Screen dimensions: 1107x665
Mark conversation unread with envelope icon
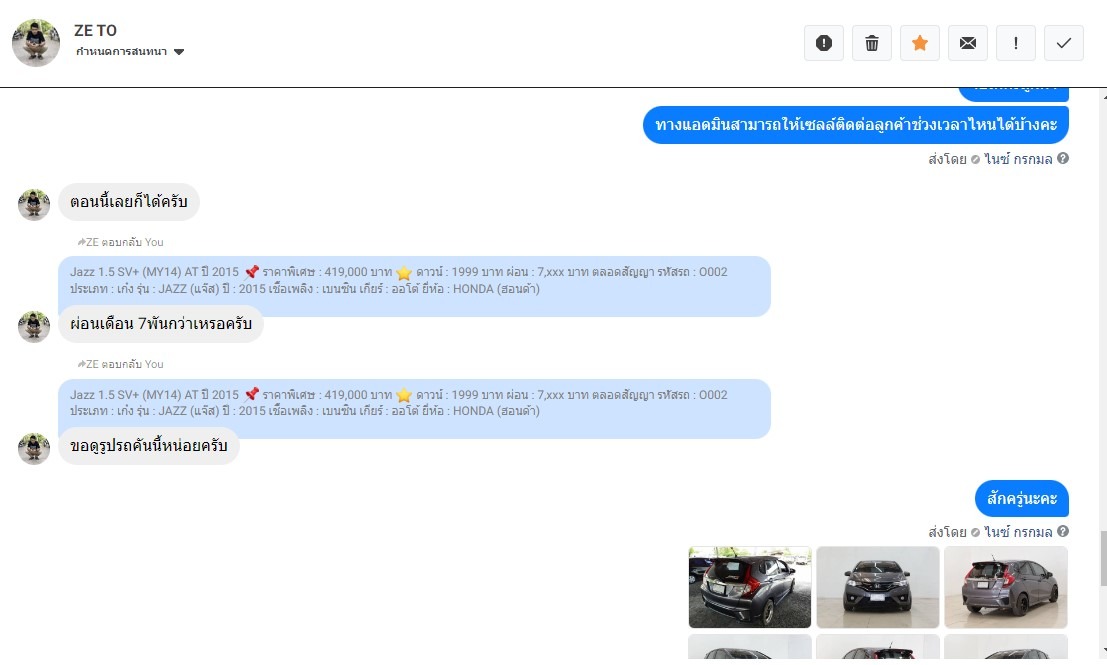(x=967, y=43)
